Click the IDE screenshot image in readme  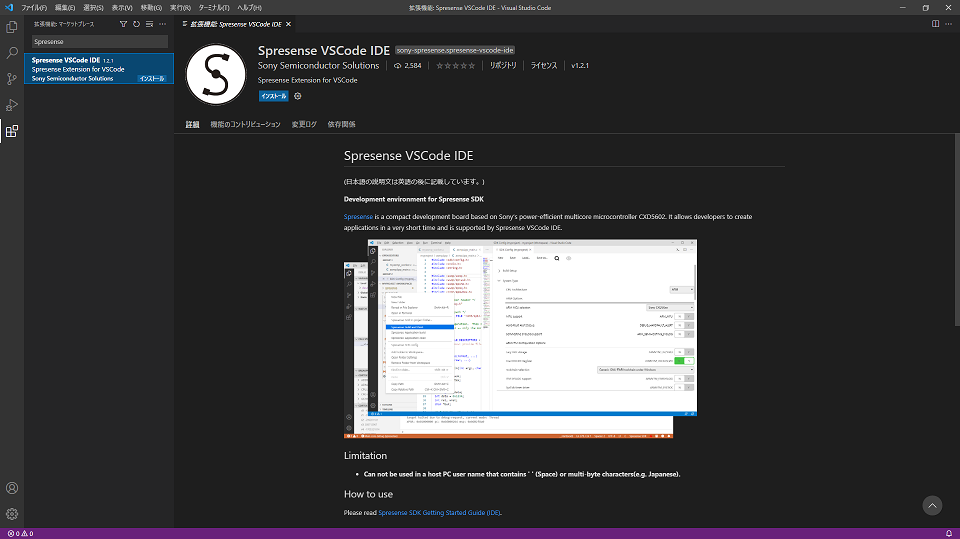(x=520, y=339)
